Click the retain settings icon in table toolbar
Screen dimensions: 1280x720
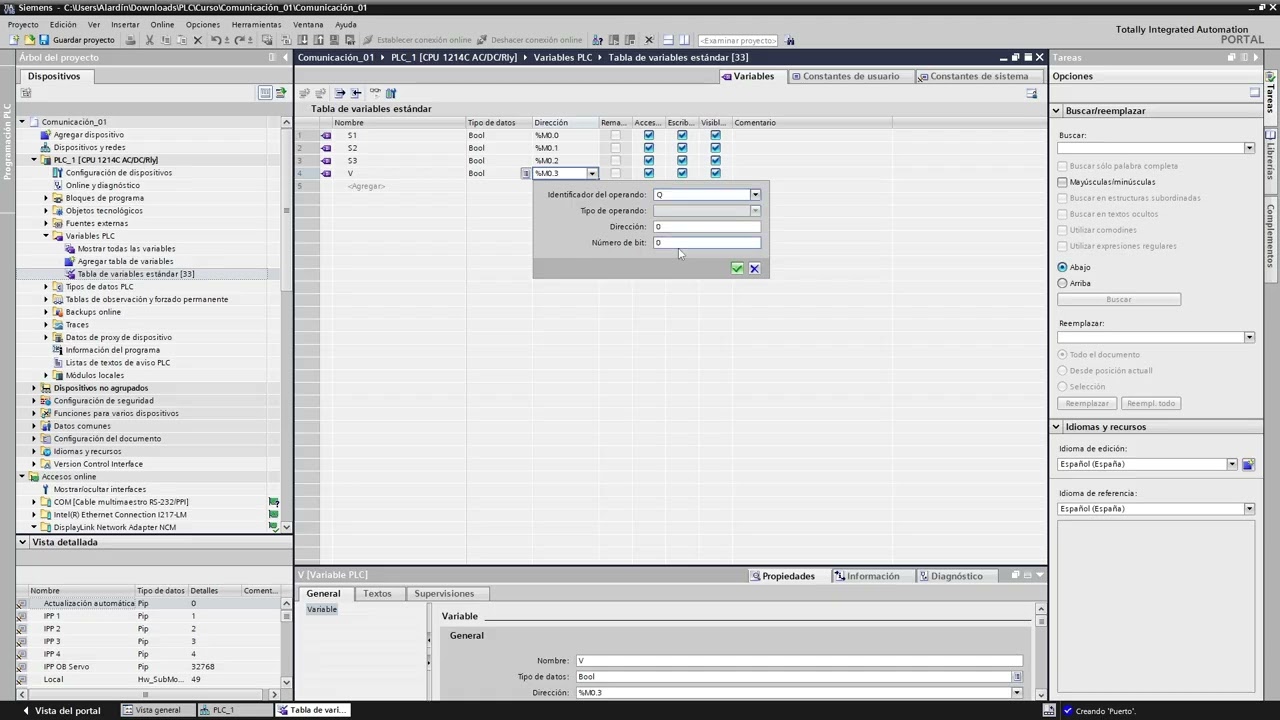[x=391, y=93]
